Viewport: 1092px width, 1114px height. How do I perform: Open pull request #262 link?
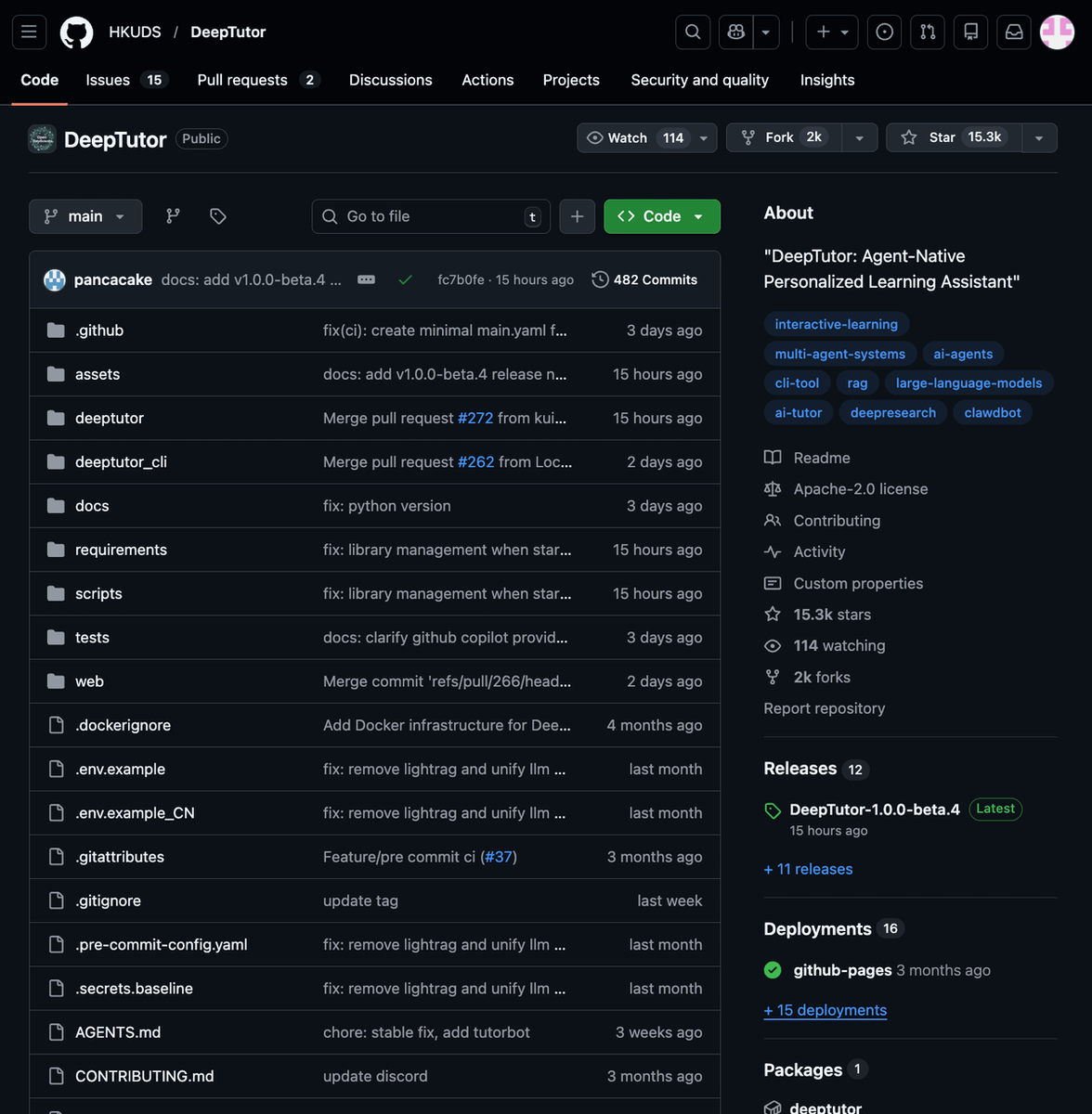(476, 461)
